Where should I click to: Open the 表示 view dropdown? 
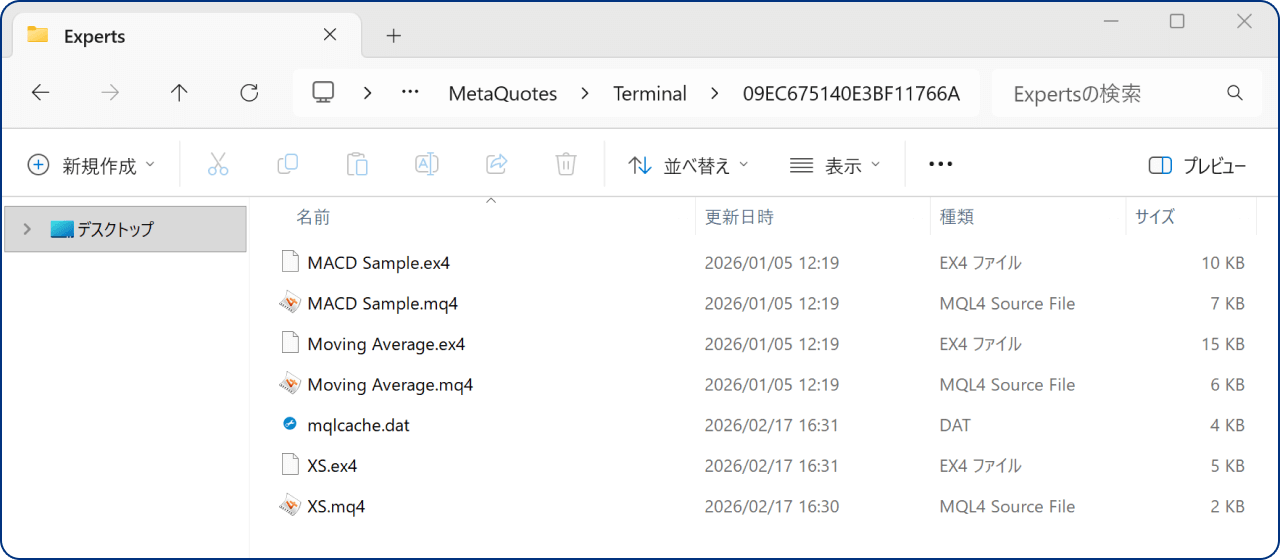[x=835, y=165]
